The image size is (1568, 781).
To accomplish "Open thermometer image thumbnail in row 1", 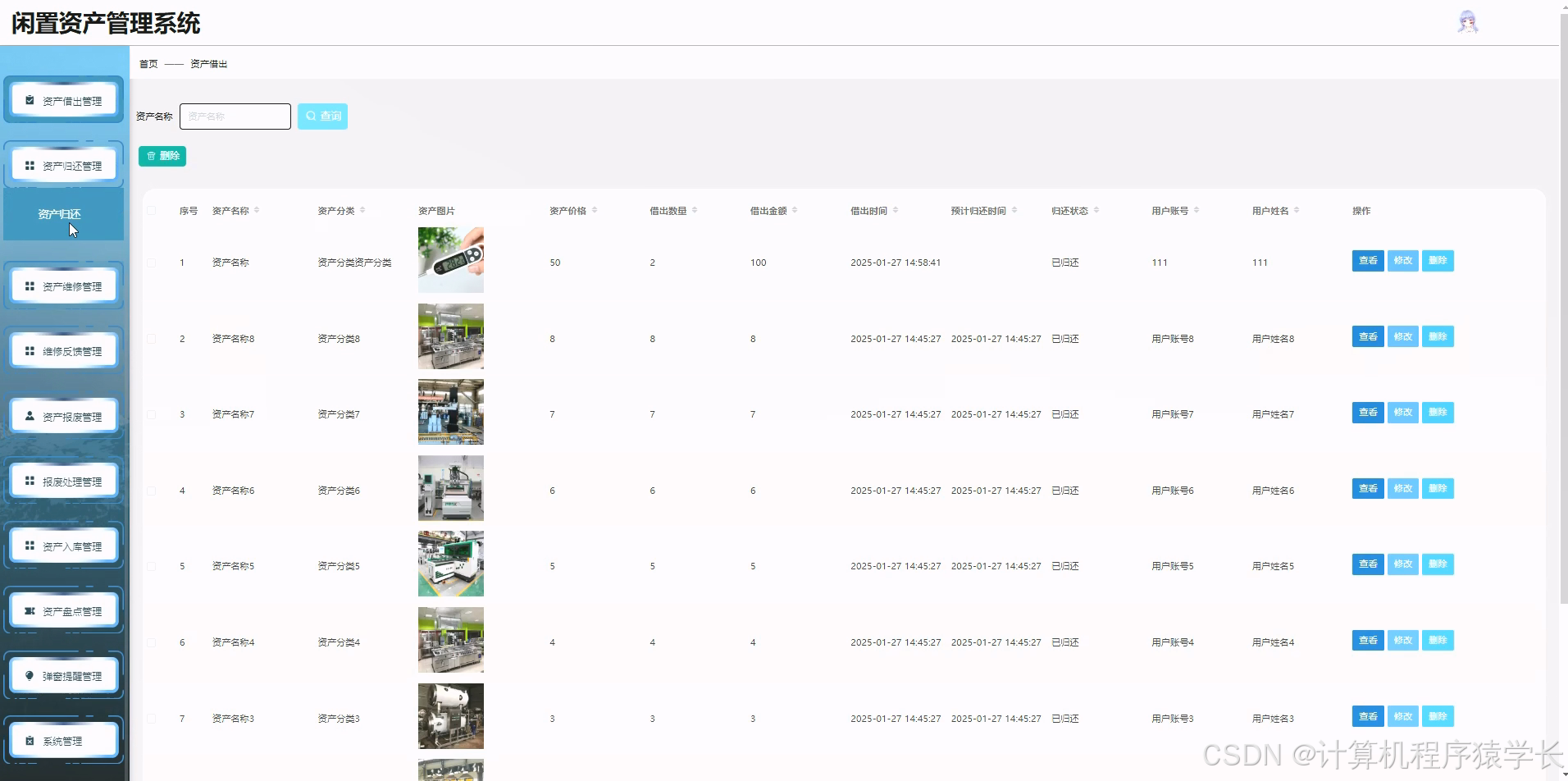I will [451, 260].
